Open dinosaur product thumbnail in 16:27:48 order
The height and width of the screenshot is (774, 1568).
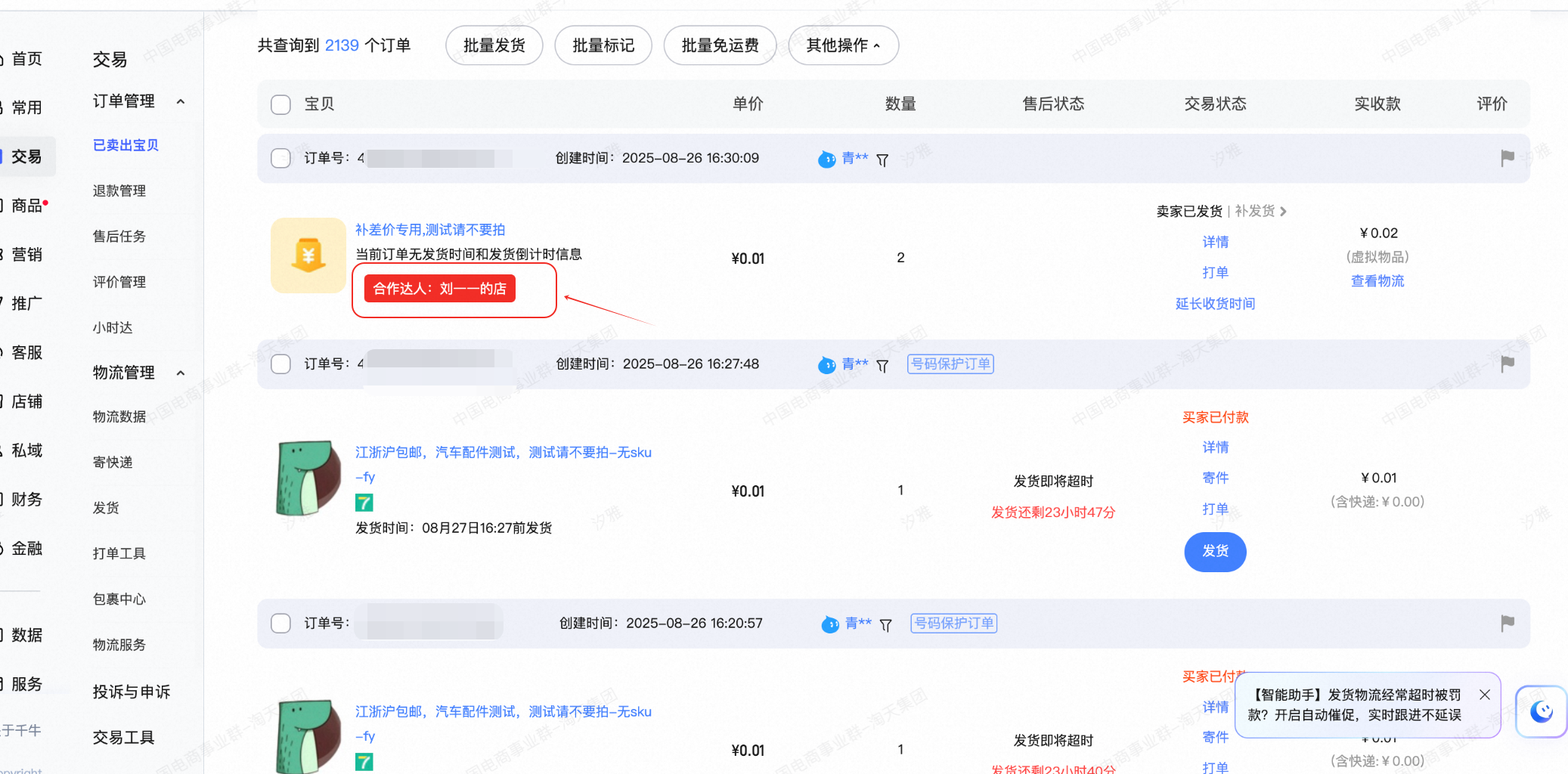(308, 478)
